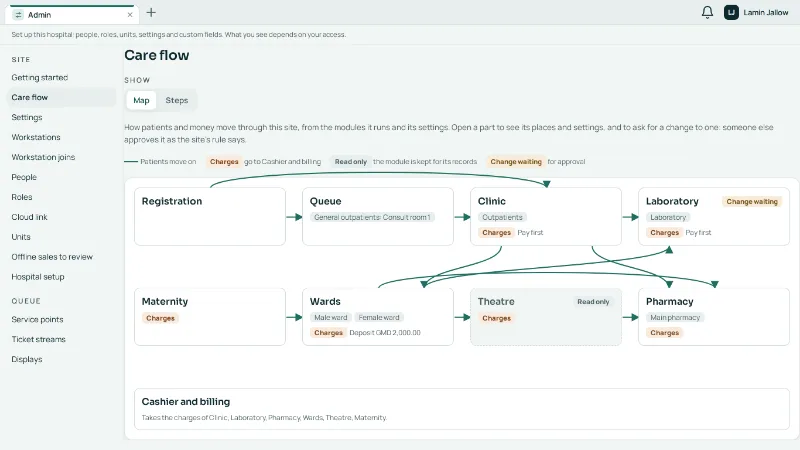Click the Female ward chip
This screenshot has height=450, width=800.
379,317
